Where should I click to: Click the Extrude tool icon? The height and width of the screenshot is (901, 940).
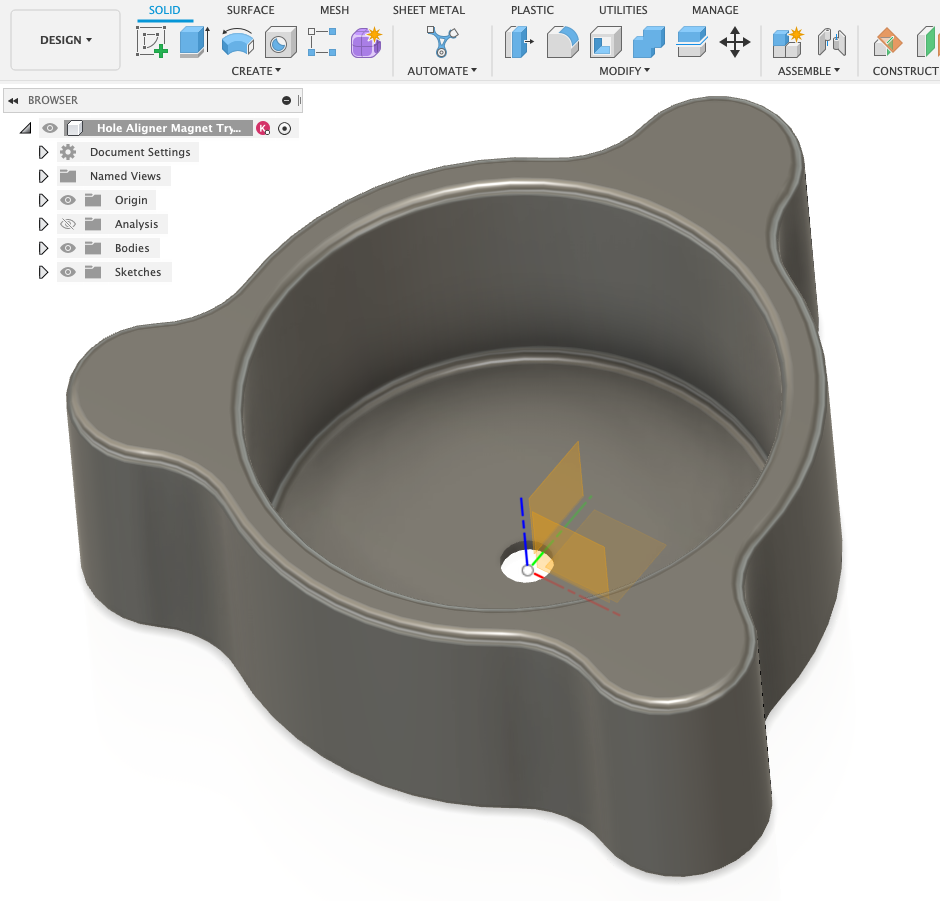point(194,42)
